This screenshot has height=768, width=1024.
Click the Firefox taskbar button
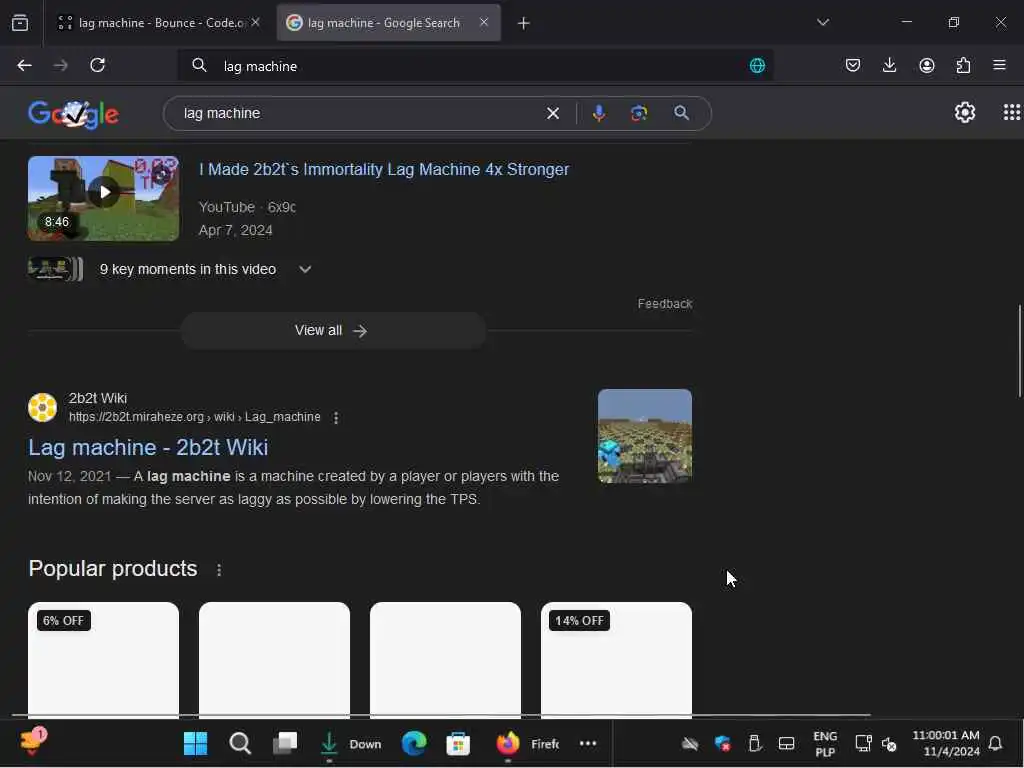[526, 744]
